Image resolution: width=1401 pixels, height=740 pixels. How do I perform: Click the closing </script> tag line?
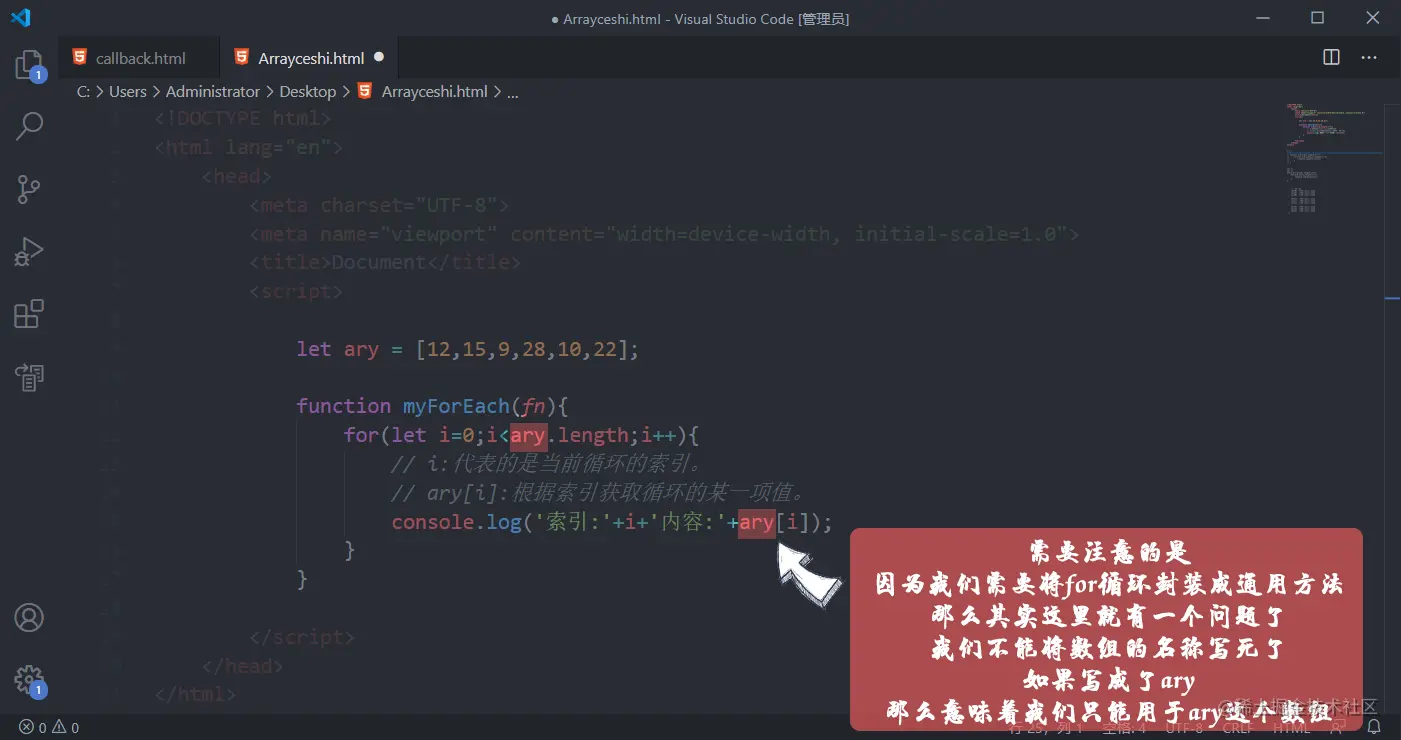302,637
